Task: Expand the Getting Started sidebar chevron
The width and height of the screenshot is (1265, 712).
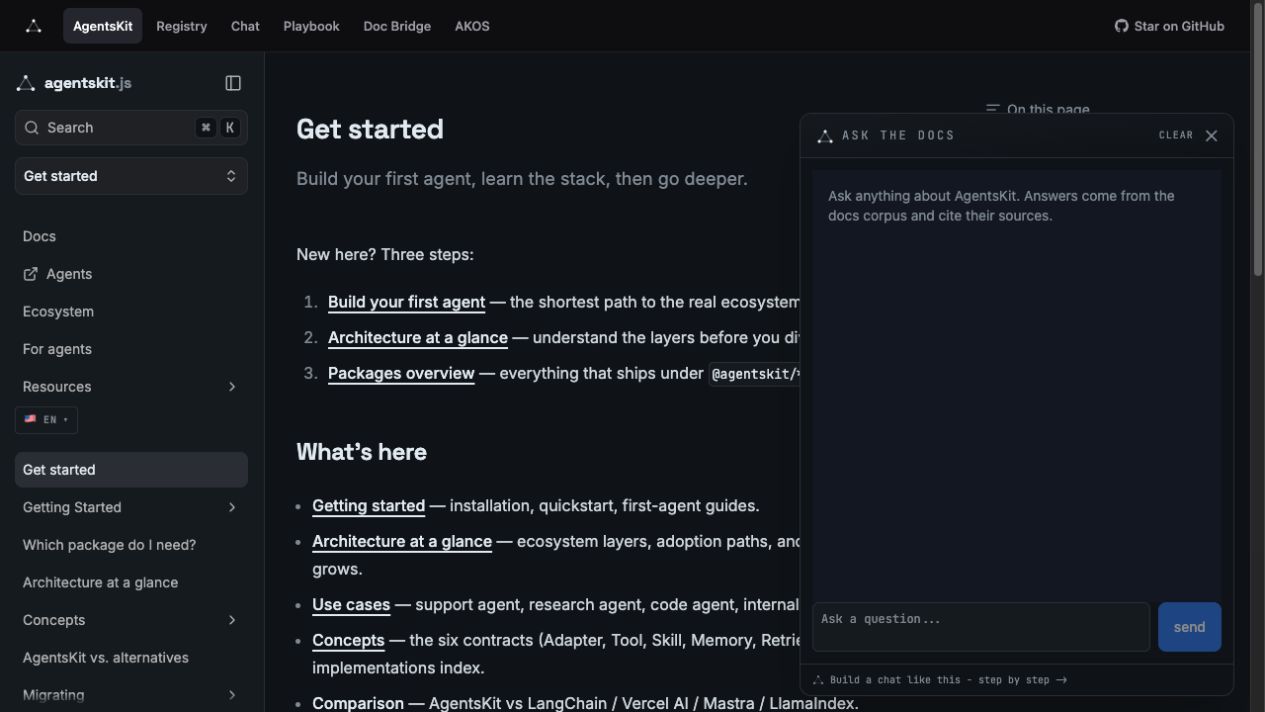Action: coord(232,507)
